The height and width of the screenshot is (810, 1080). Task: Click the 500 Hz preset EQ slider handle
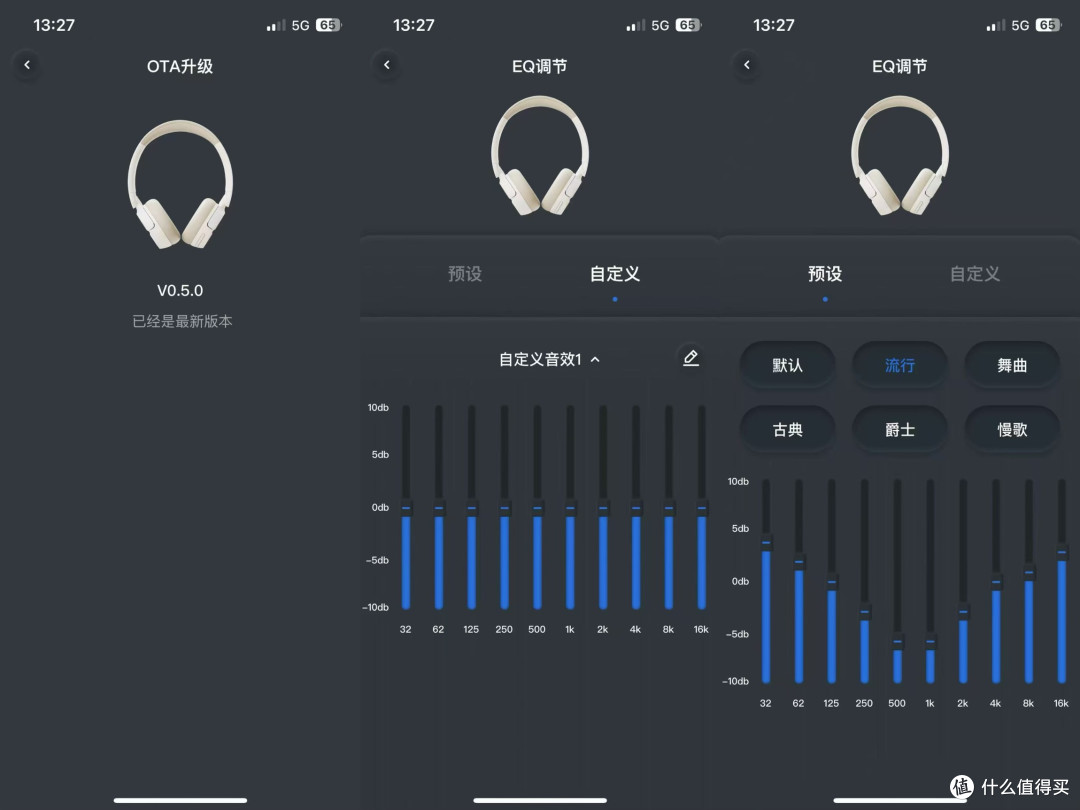(897, 641)
